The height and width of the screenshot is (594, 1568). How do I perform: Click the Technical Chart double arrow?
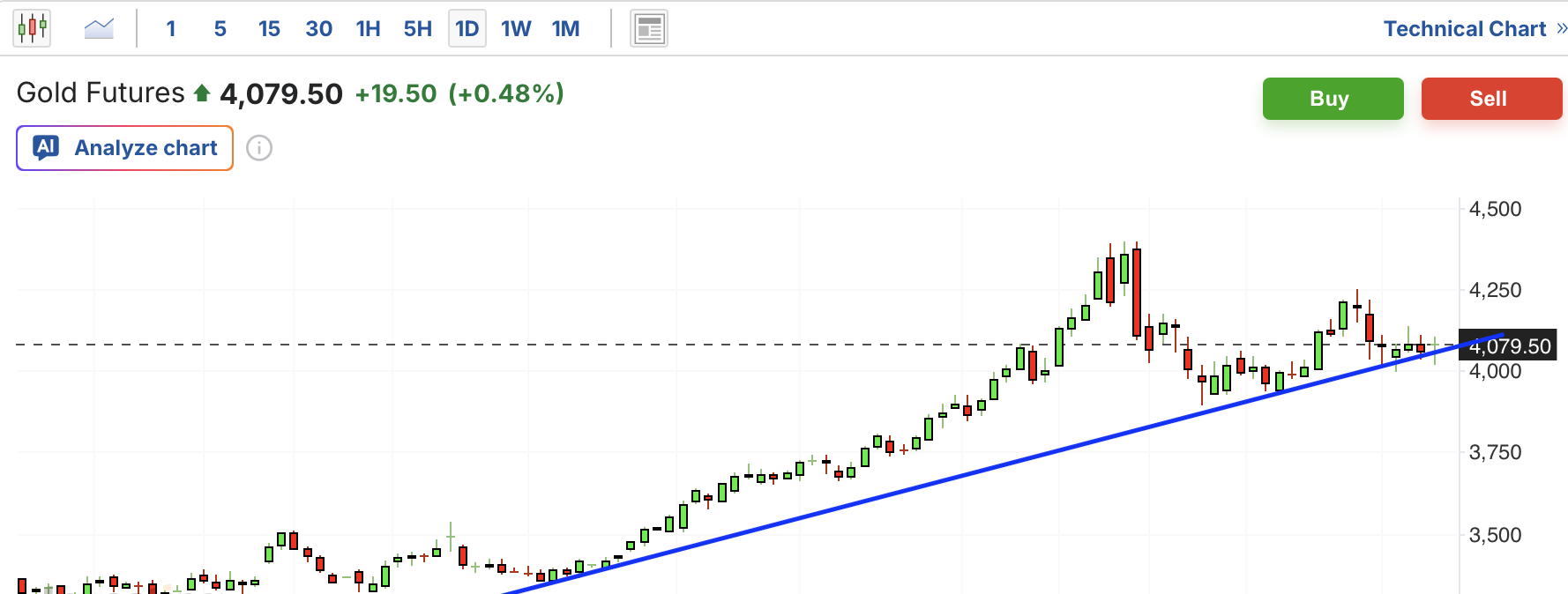(x=1561, y=28)
